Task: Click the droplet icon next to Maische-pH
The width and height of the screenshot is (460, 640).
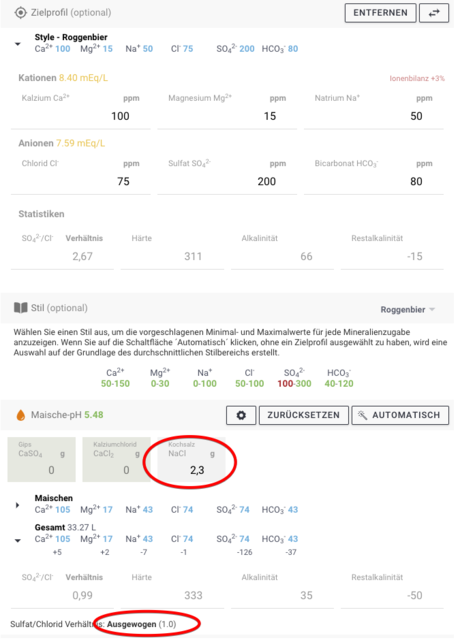Action: click(20, 415)
